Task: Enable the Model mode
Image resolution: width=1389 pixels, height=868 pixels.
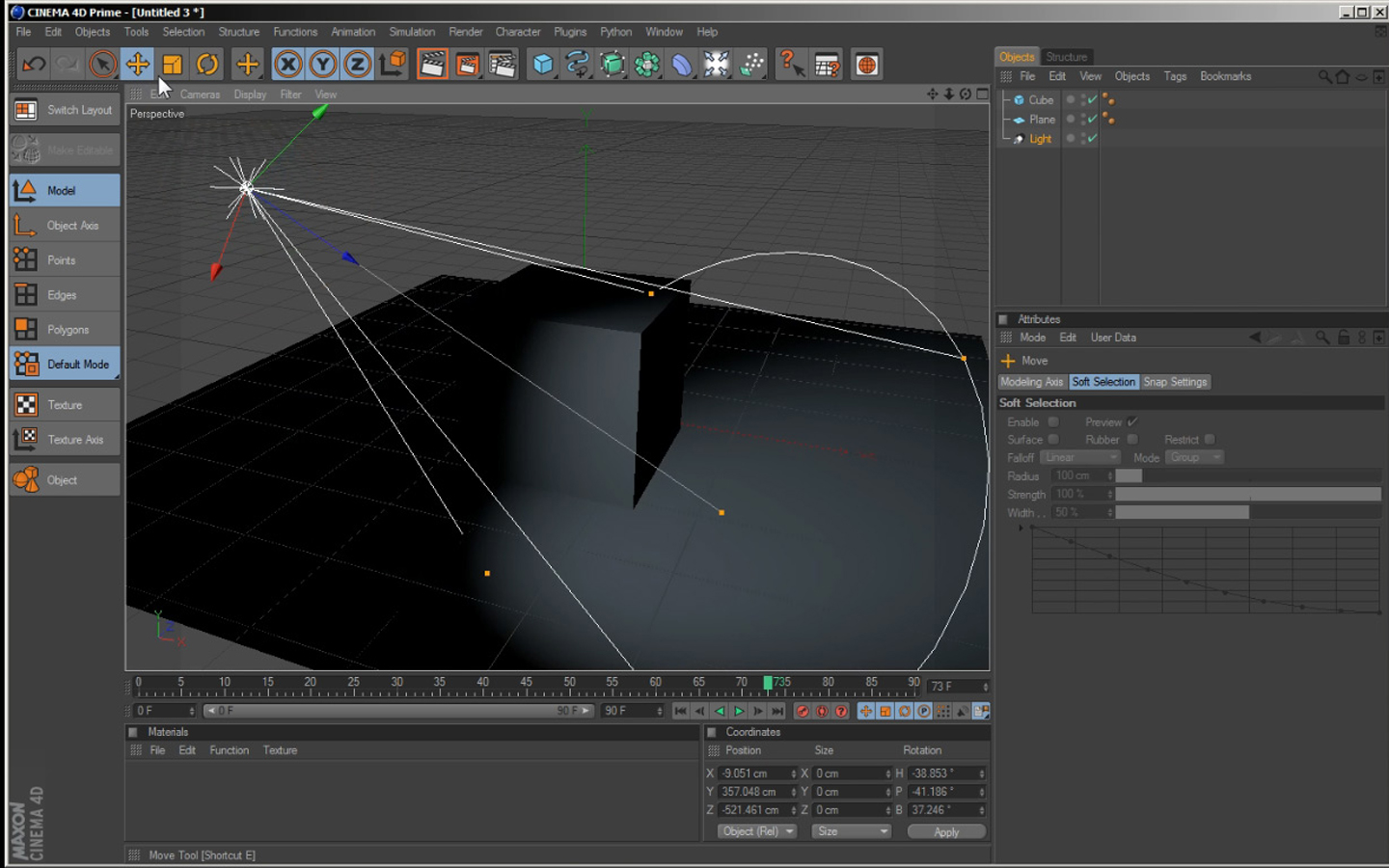Action: 62,190
